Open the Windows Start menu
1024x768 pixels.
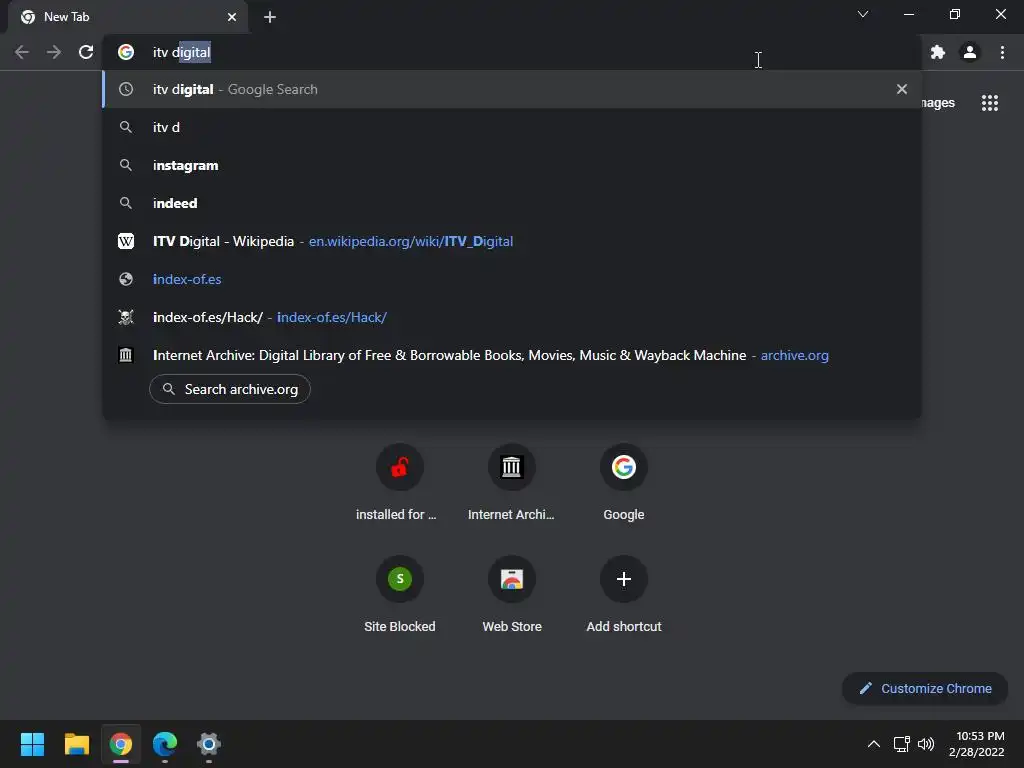click(32, 744)
